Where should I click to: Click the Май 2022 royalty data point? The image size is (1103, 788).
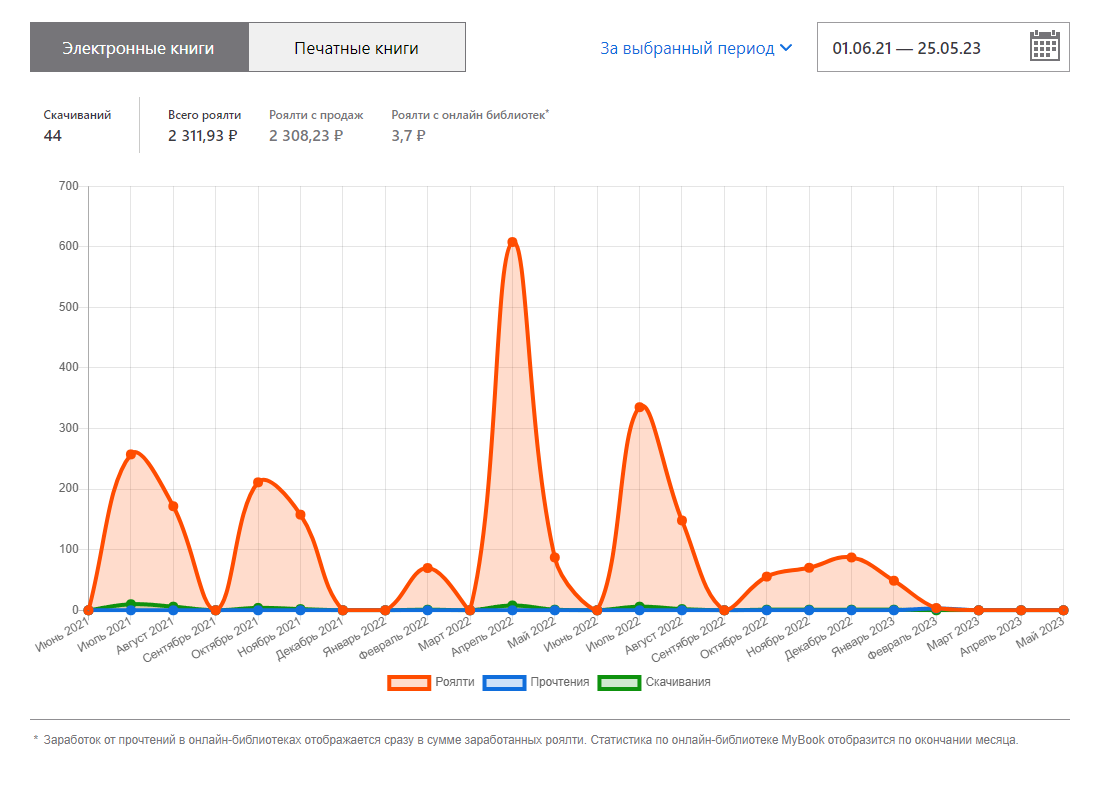point(554,558)
